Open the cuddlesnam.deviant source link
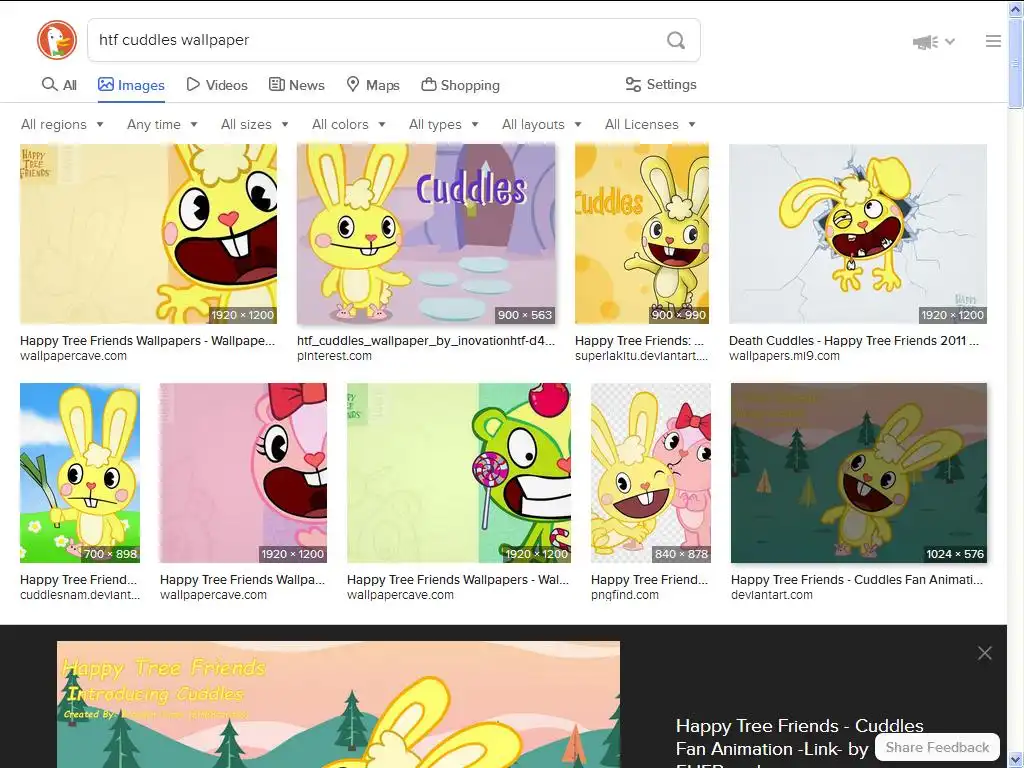 tap(80, 595)
